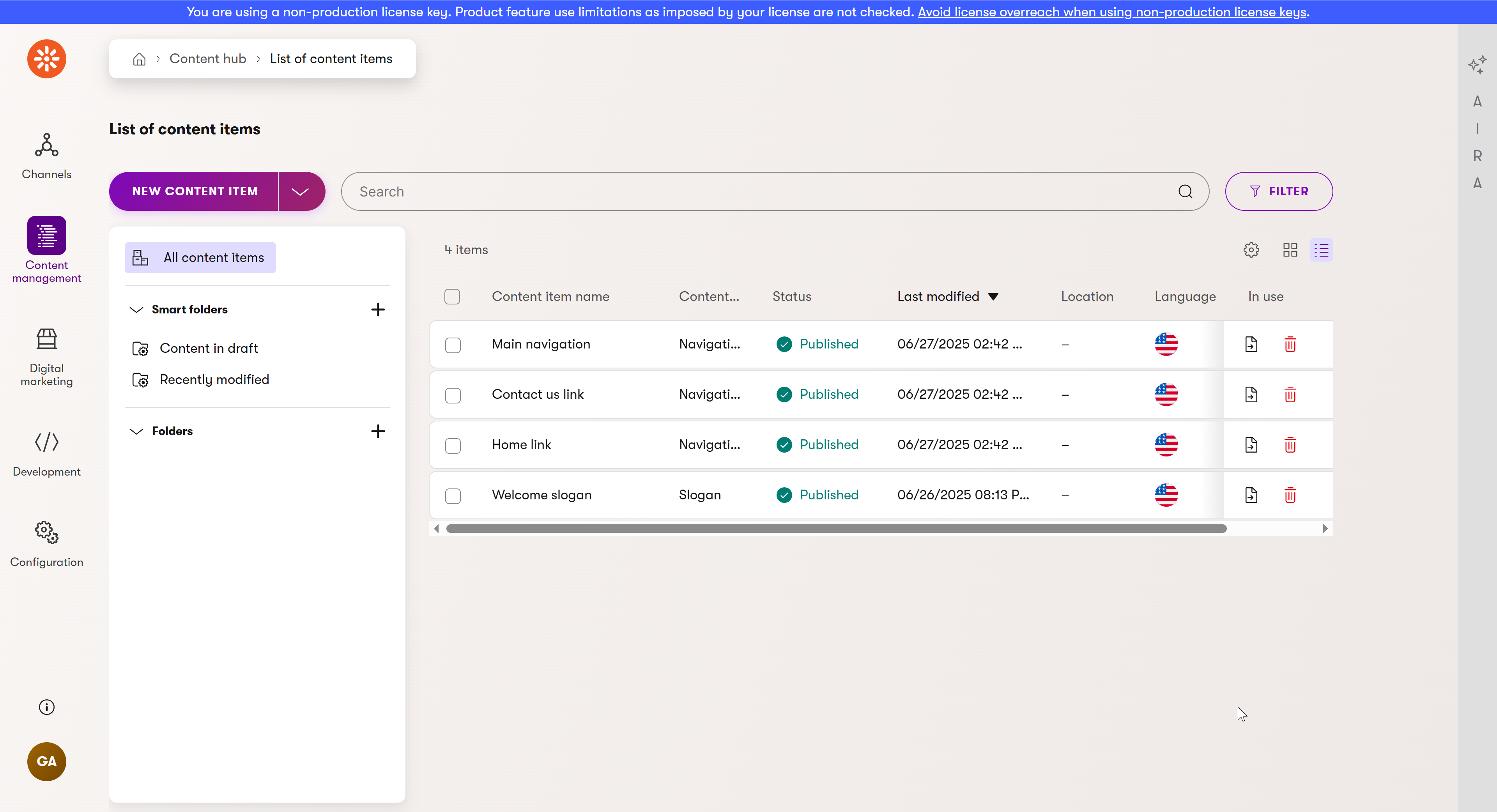Check the Main navigation row
The image size is (1497, 812).
(x=453, y=345)
